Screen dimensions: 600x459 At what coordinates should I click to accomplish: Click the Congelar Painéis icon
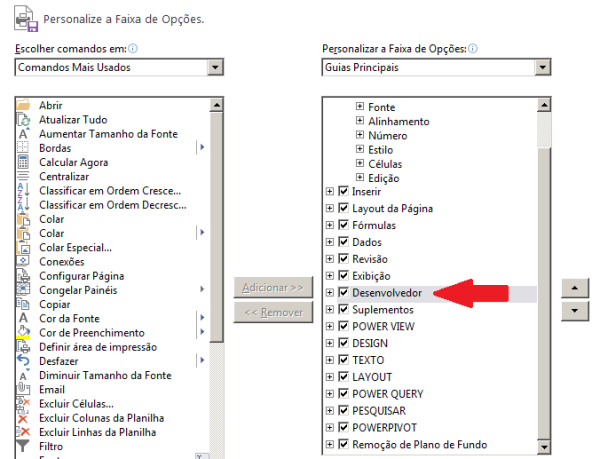(23, 290)
